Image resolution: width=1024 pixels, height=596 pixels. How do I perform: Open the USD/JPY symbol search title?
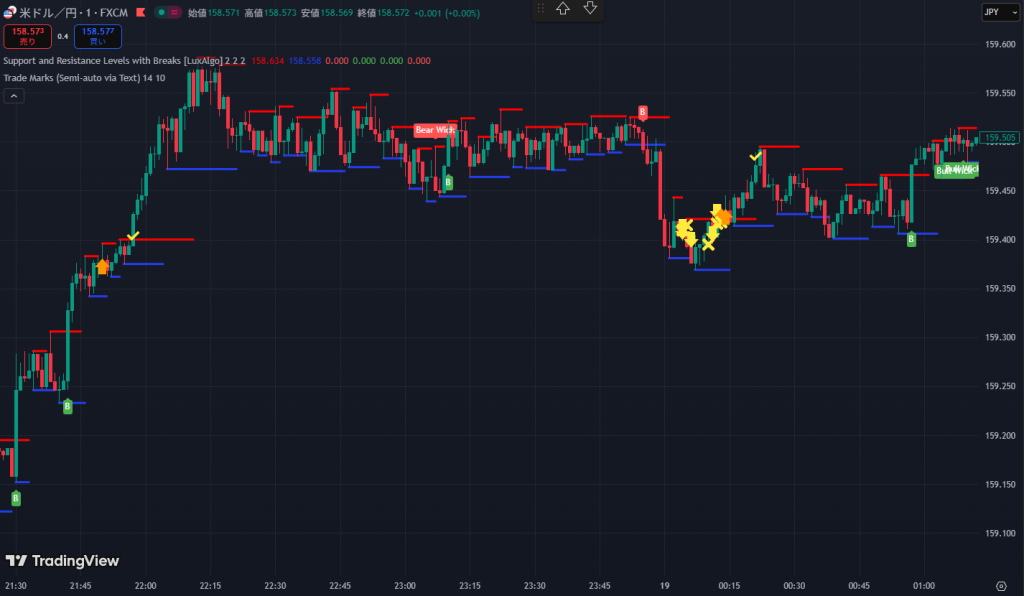click(x=76, y=12)
